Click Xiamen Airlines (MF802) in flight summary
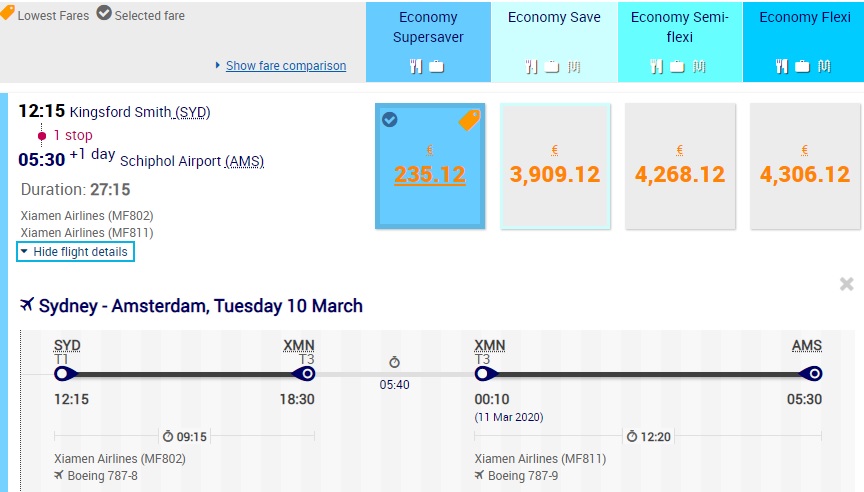864x492 pixels. 87,215
